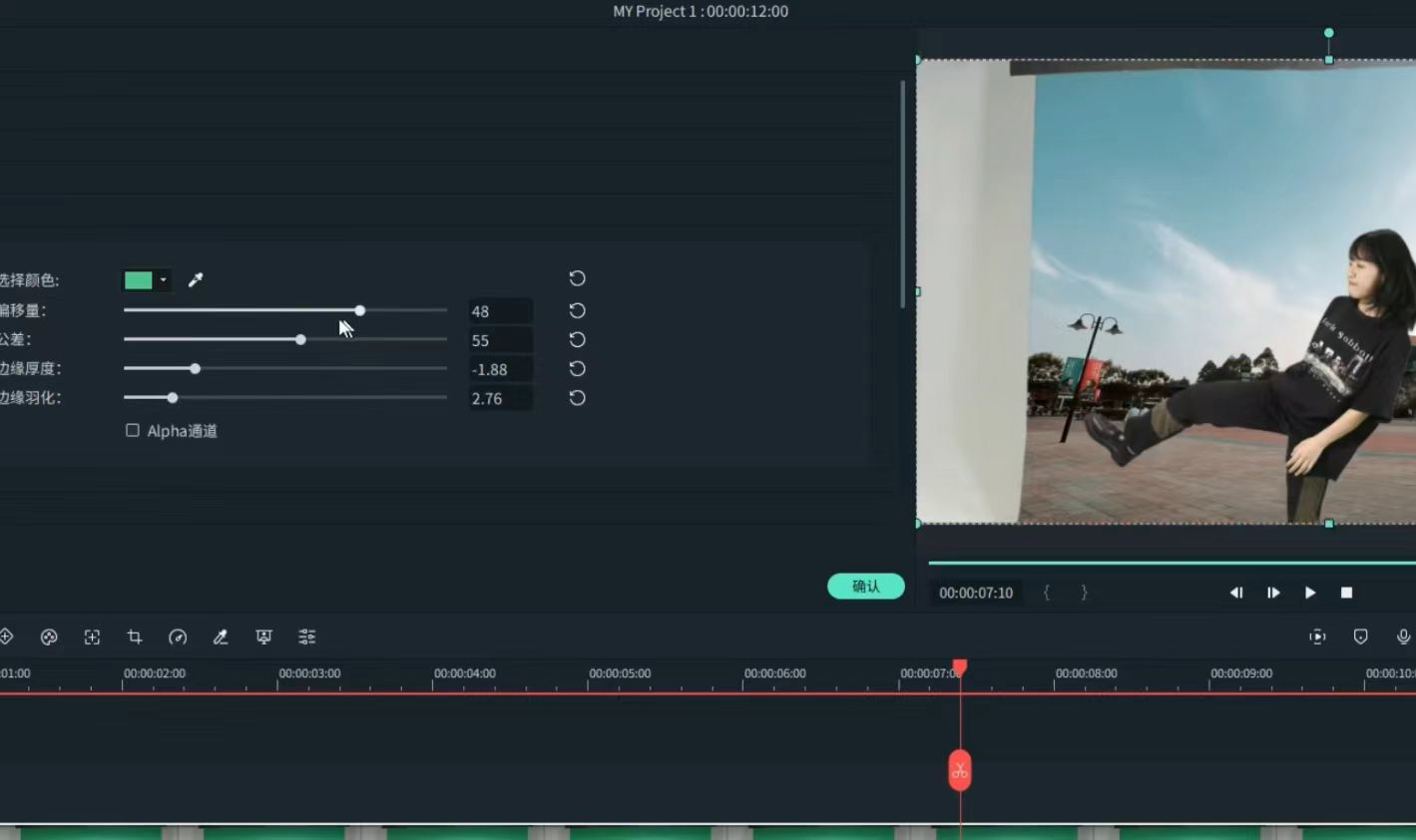Set the mark-out point with the } icon
The image size is (1416, 840).
pos(1084,593)
